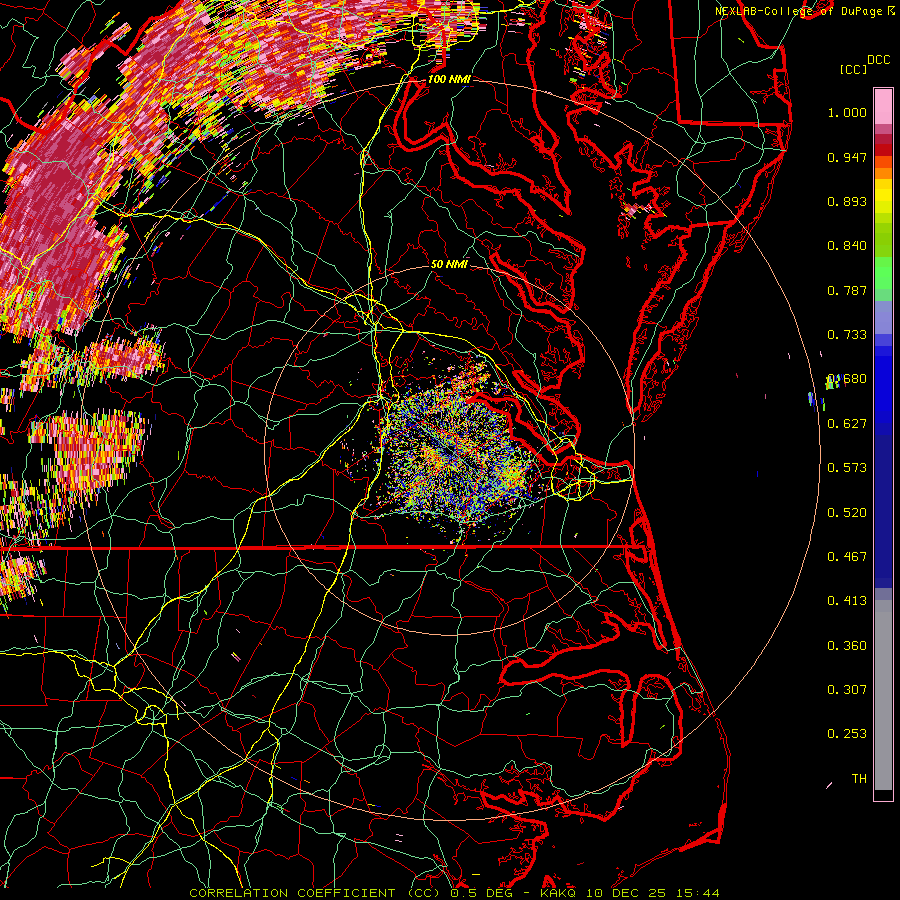The width and height of the screenshot is (900, 900).
Task: Pick the gray segment of the color bar
Action: coord(883,695)
